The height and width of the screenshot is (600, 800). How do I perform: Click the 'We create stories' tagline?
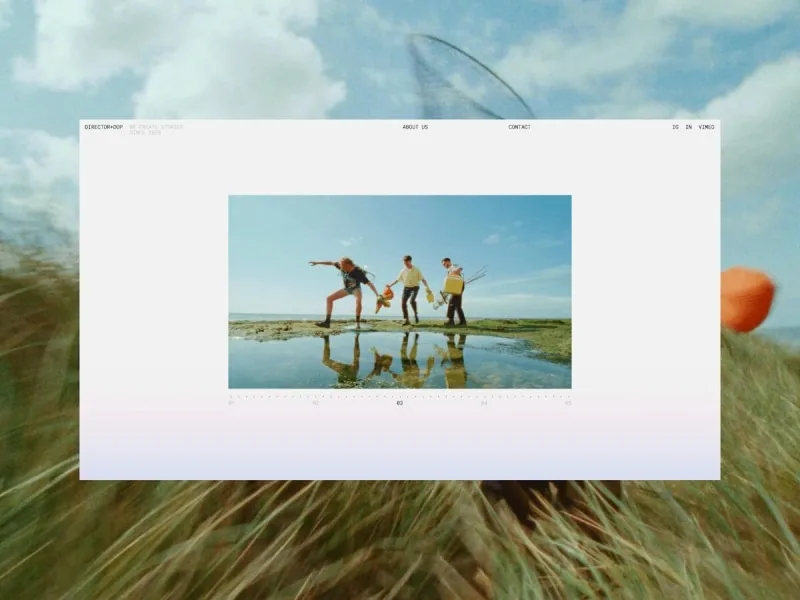click(x=156, y=127)
